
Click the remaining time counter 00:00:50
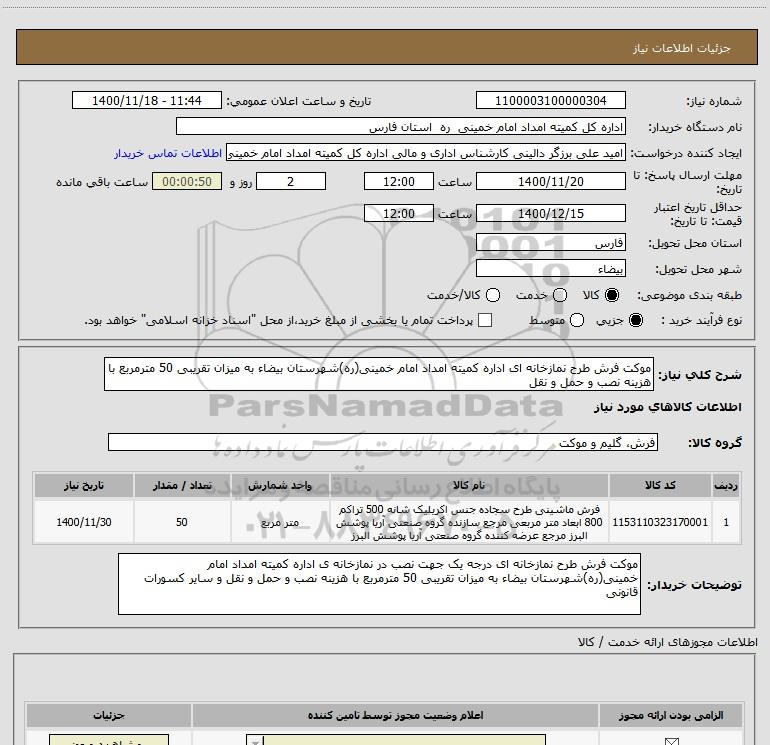click(187, 182)
